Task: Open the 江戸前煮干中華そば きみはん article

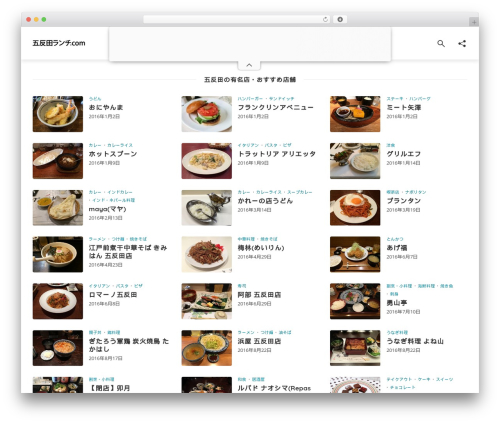Action: point(128,252)
